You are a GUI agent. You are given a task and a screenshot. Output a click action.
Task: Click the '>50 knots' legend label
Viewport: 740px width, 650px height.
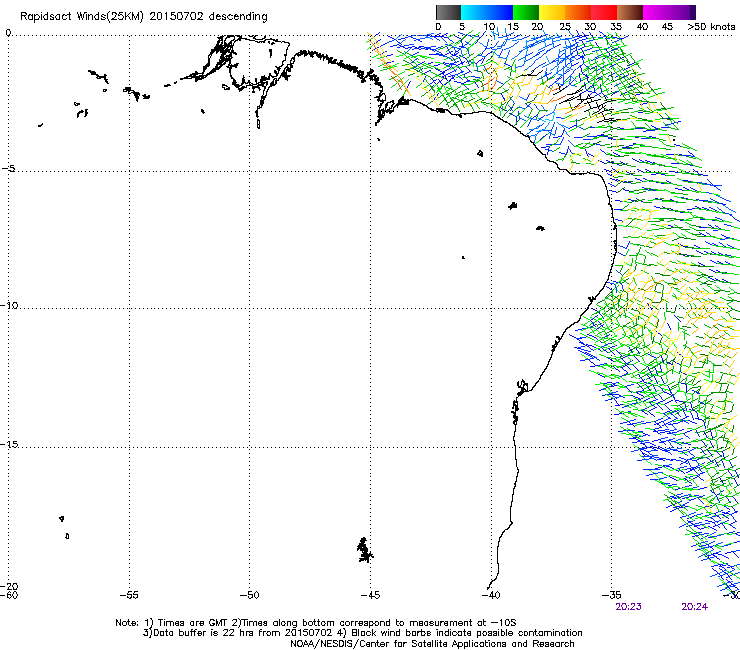711,26
